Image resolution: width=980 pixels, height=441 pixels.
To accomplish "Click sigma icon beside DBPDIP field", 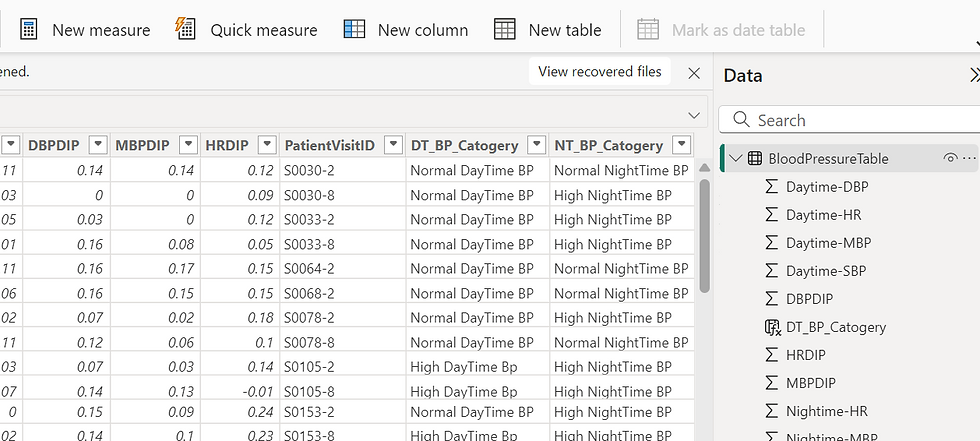I will tap(772, 299).
